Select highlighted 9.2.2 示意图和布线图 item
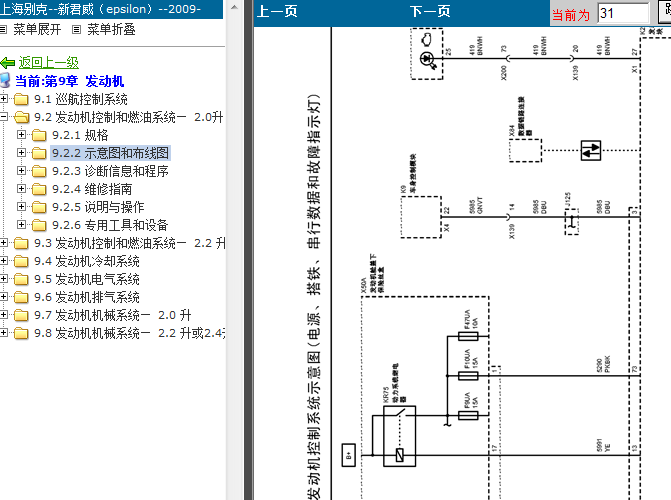Viewport: 671px width, 500px height. point(110,153)
